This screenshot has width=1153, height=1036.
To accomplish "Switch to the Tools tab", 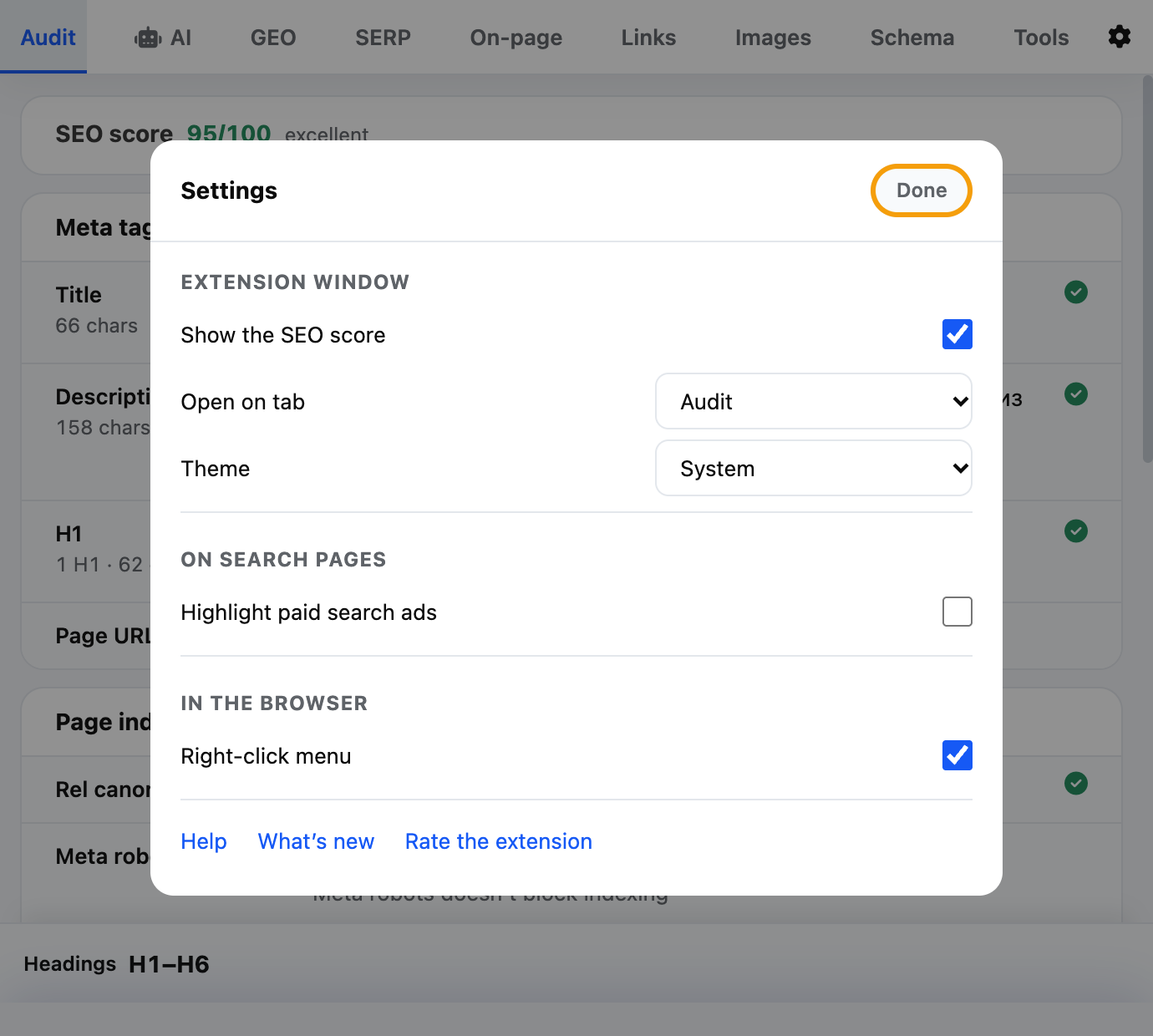I will pos(1041,38).
